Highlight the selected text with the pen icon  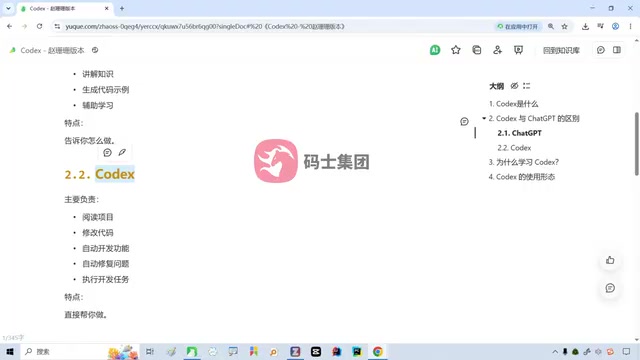(122, 153)
